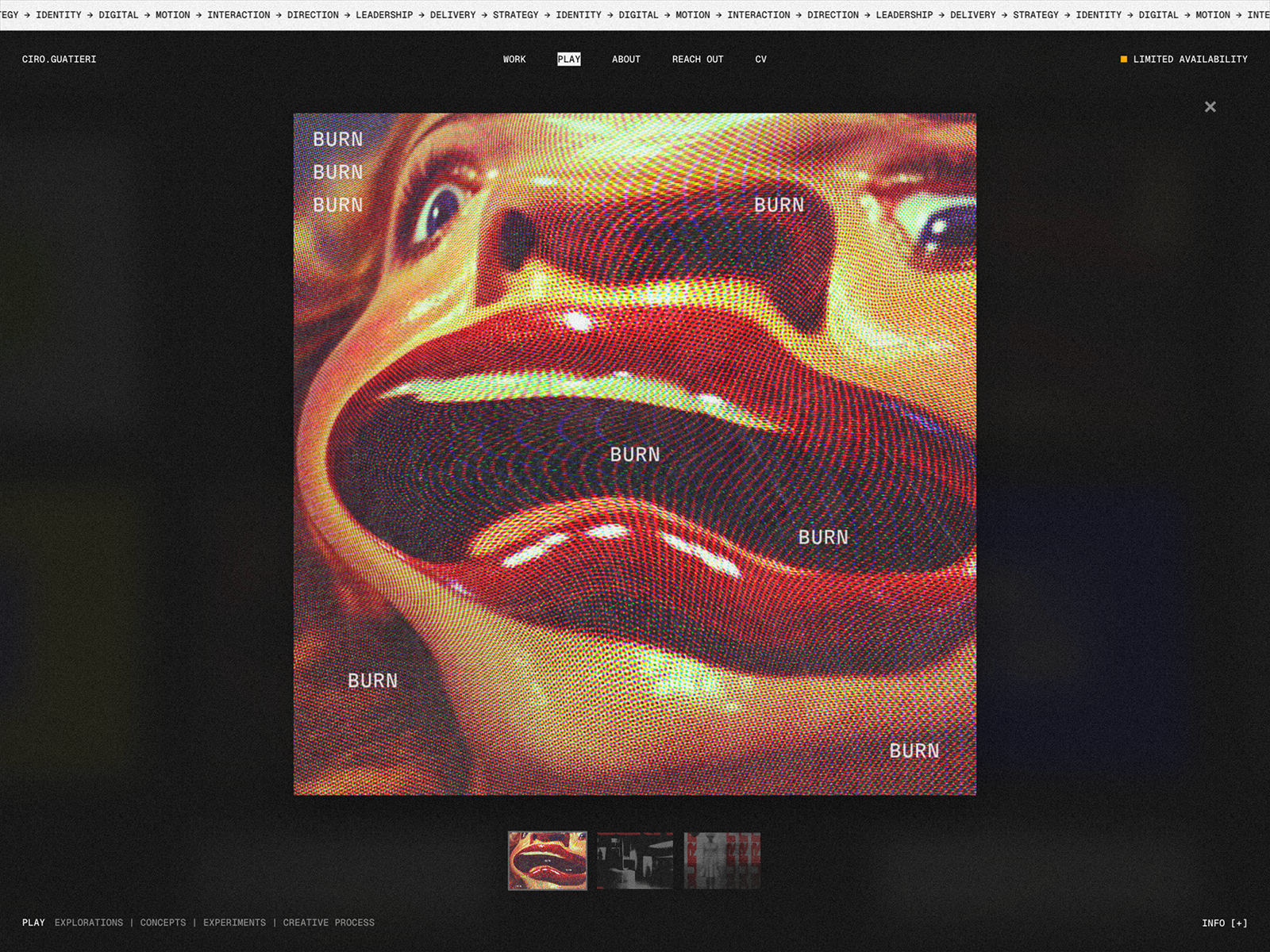Open the WORK section
1270x952 pixels.
coord(514,59)
